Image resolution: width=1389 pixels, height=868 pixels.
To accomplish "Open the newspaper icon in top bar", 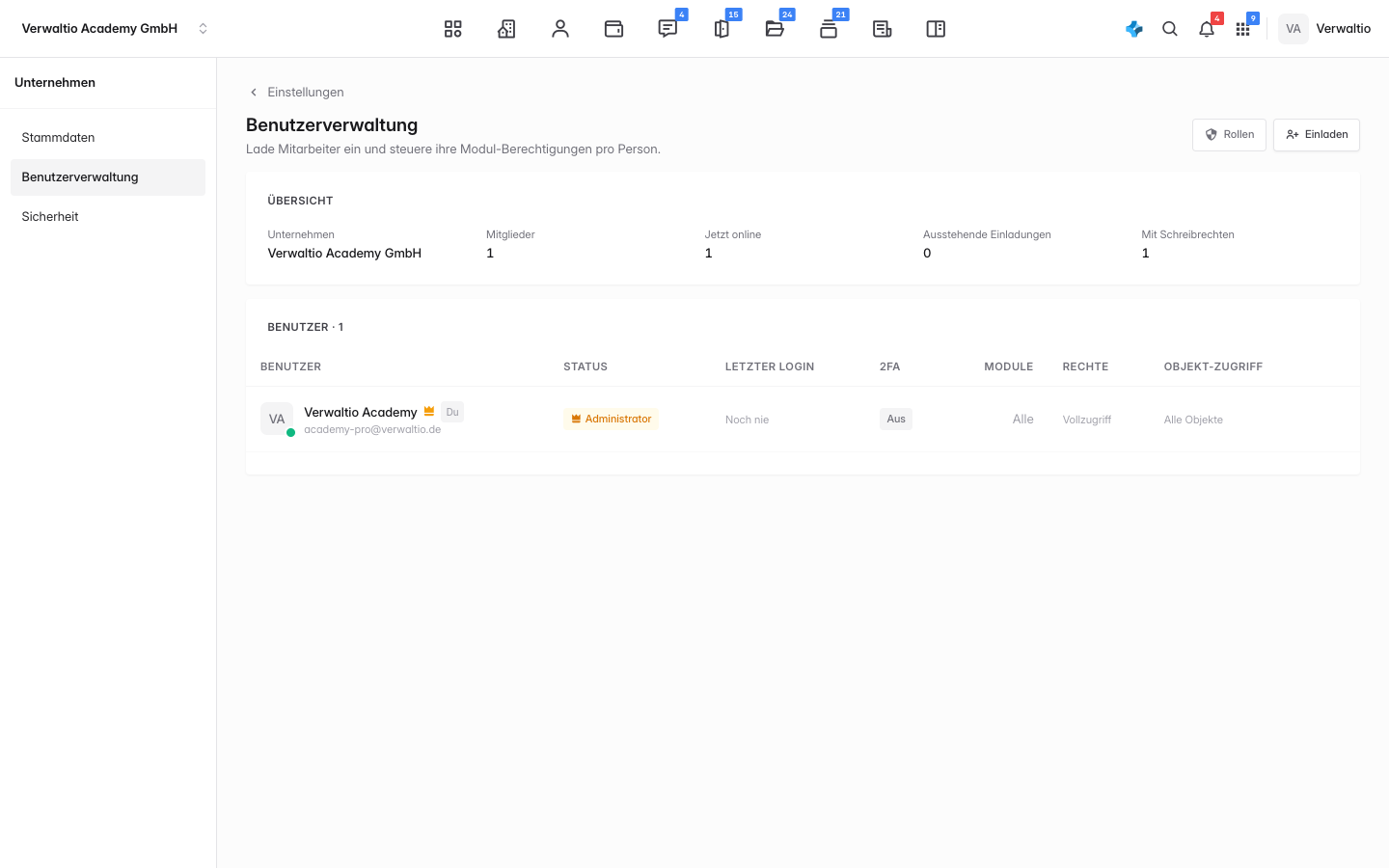I will click(883, 29).
